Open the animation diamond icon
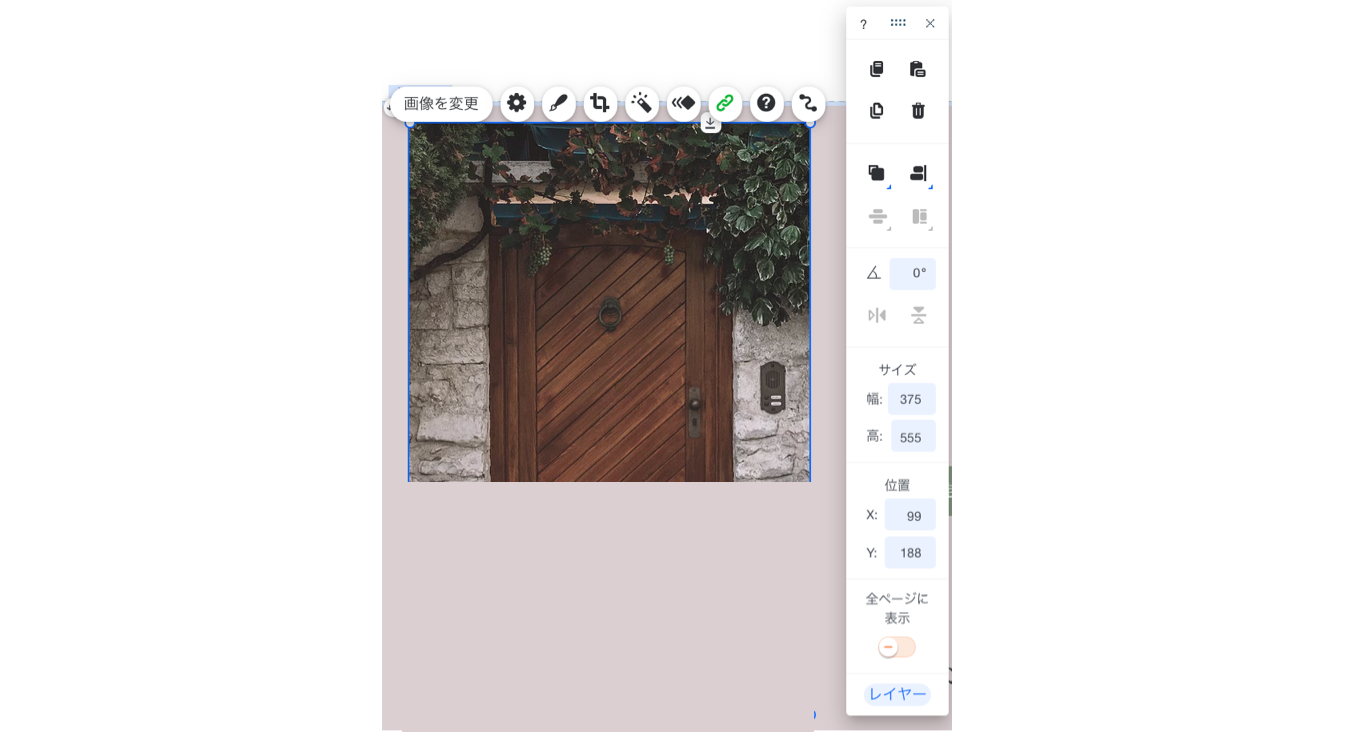Viewport: 1362px width, 732px height. coord(684,103)
